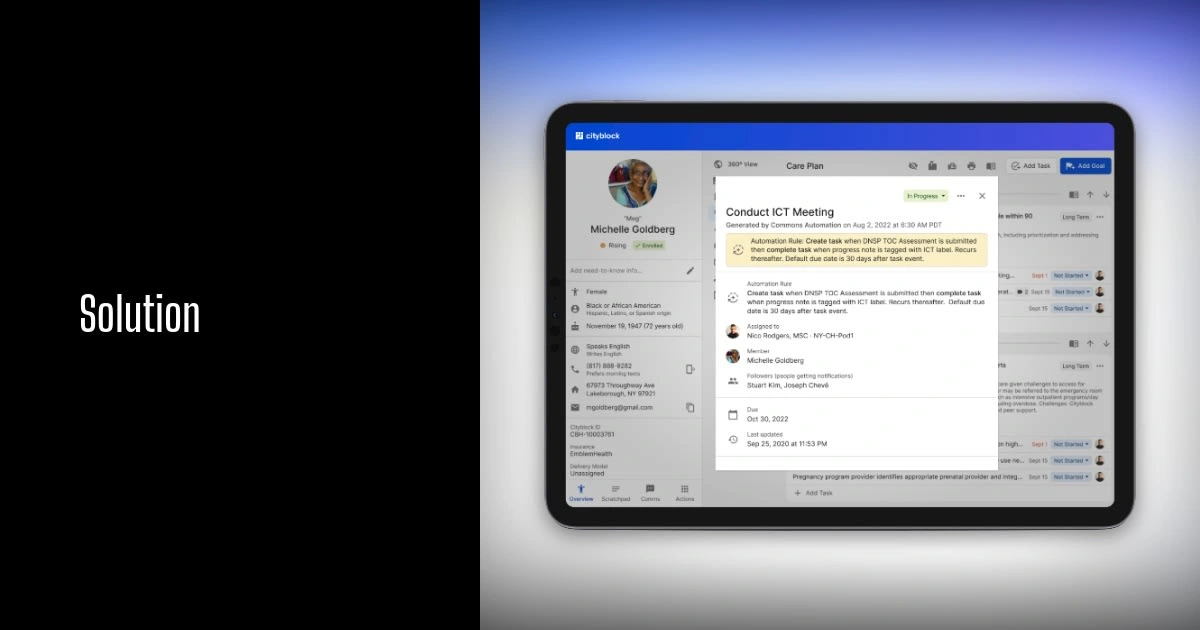This screenshot has height=630, width=1200.
Task: Open the first goal's three-dot menu
Action: click(x=1100, y=217)
